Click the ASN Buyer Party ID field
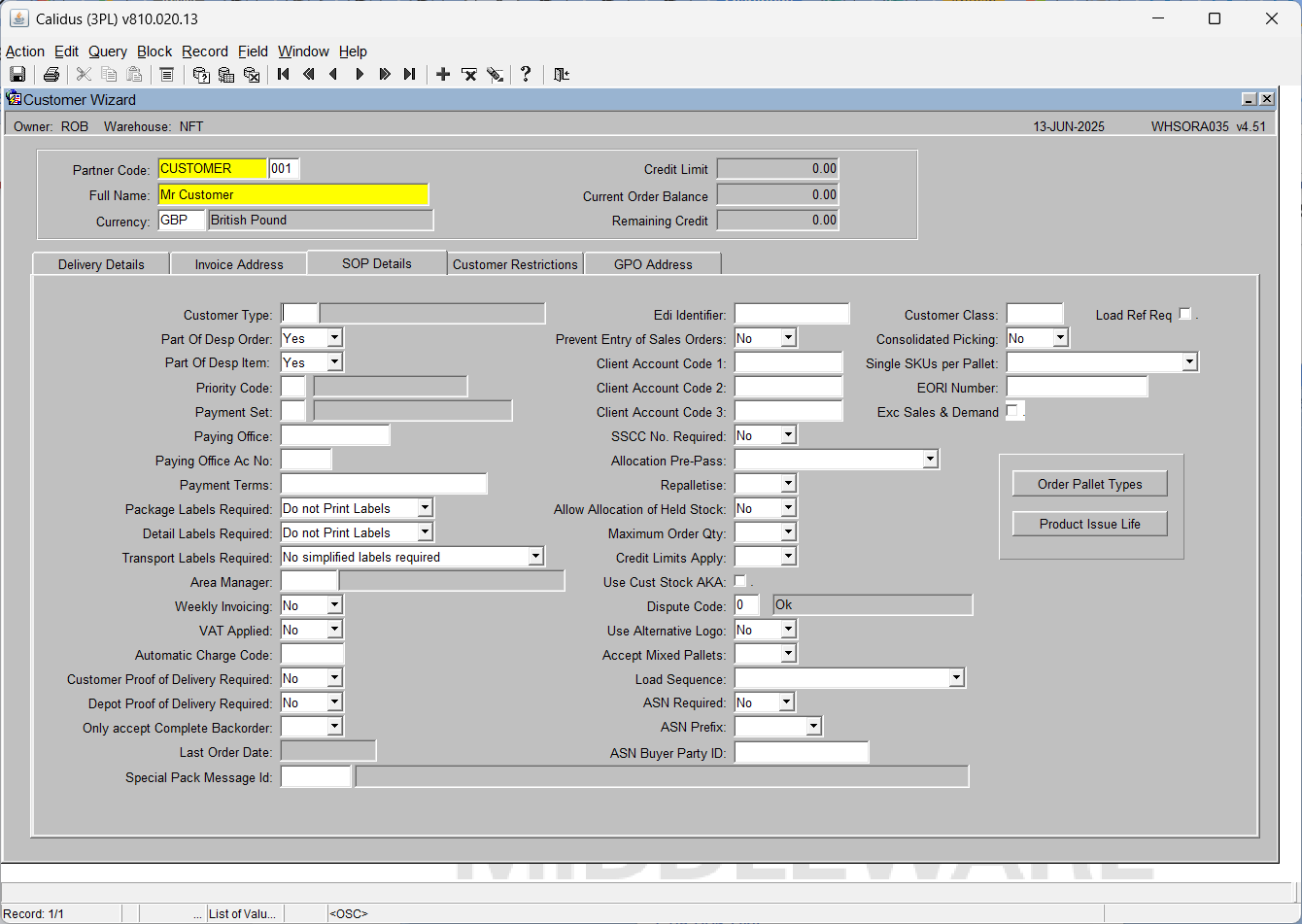 coord(802,752)
